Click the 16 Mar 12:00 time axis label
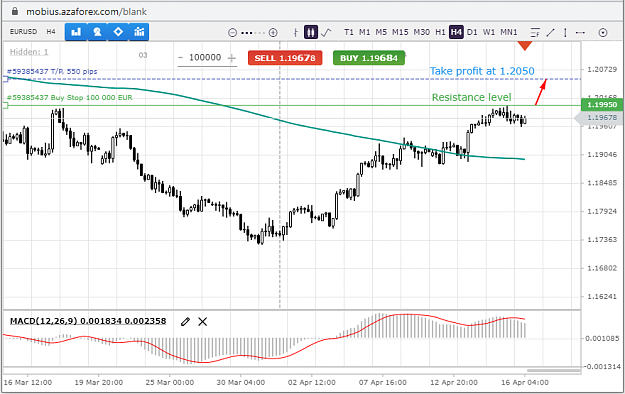This screenshot has width=625, height=394. pos(28,382)
